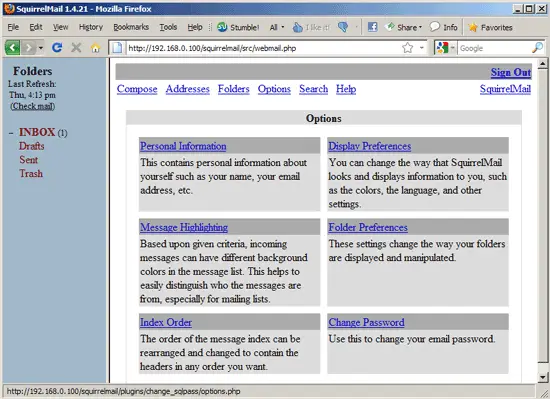Open the Favorites star toolbar button

coord(490,27)
